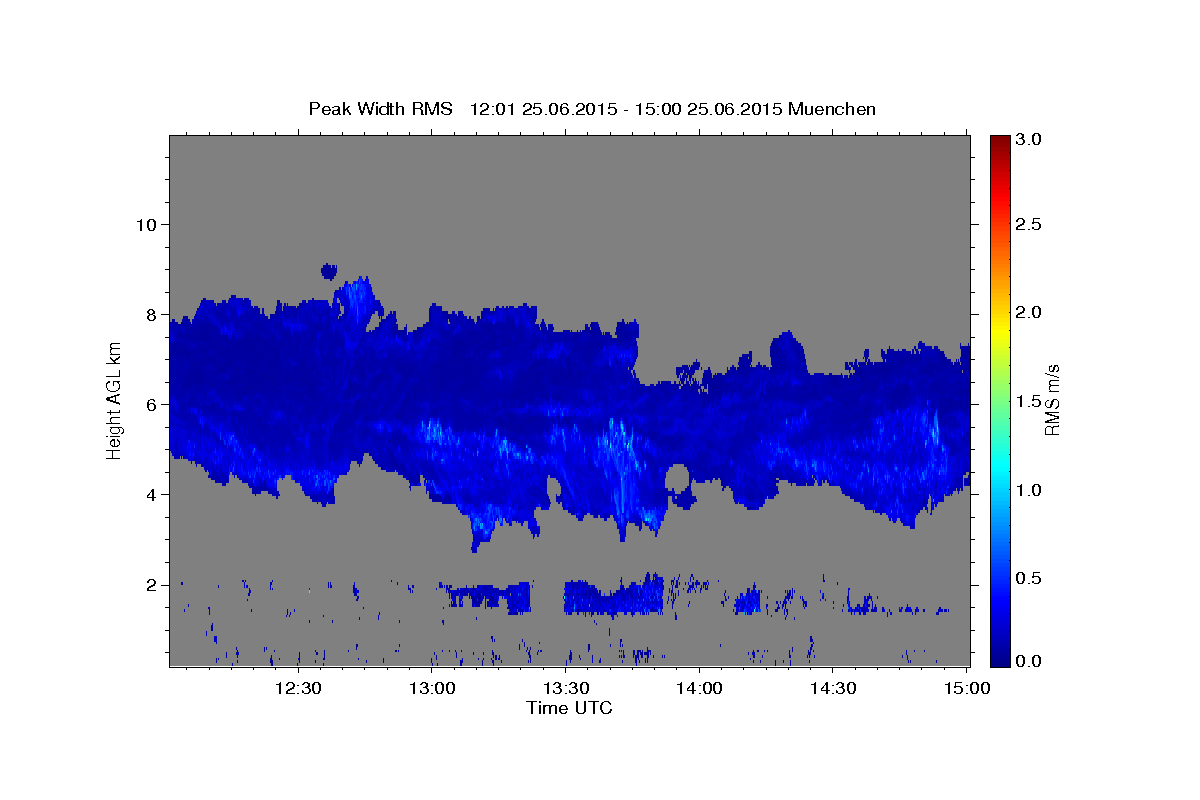Viewport: 1200px width, 800px height.
Task: Click the 'Height AGL km' axis label
Action: tap(115, 400)
